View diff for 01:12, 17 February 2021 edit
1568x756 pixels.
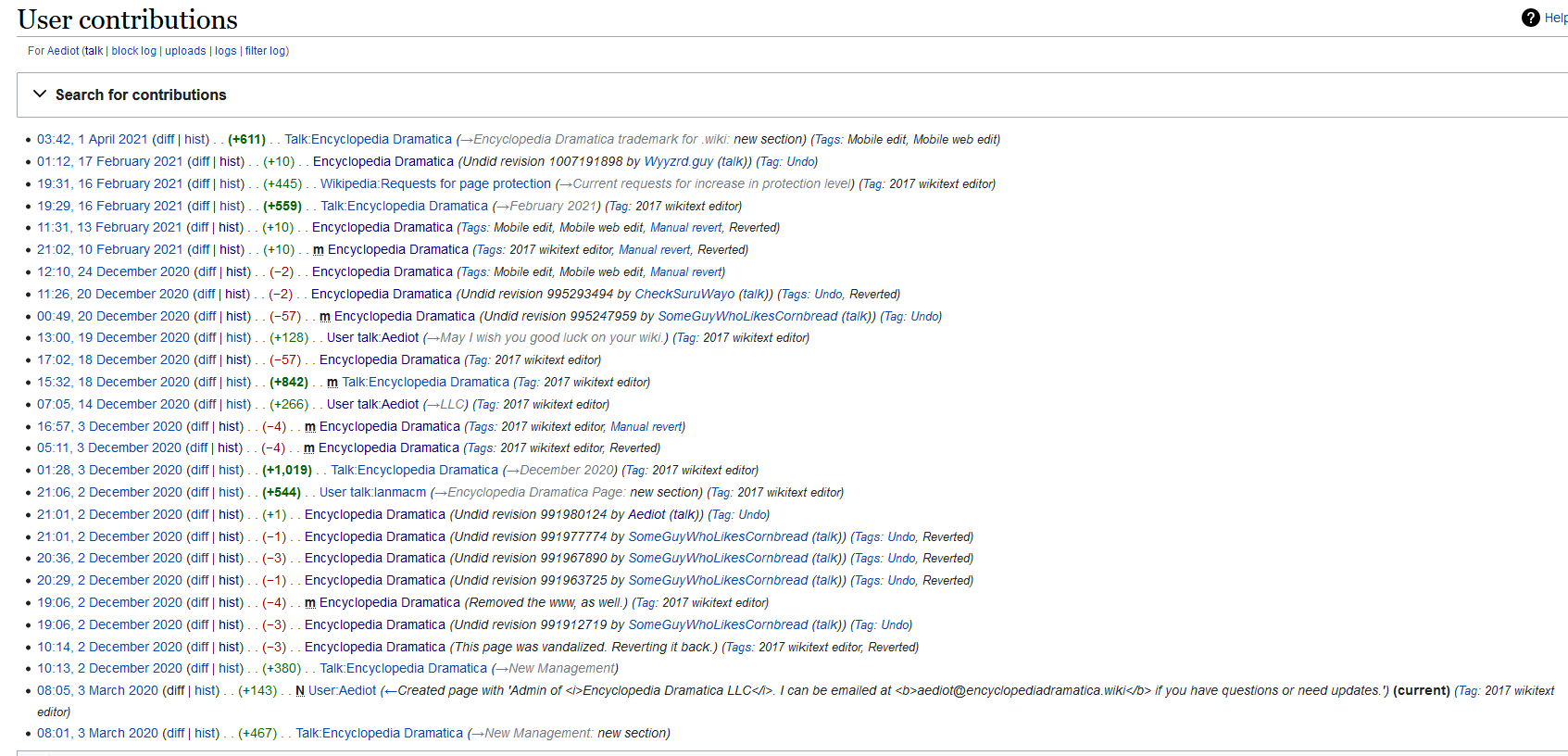[199, 161]
